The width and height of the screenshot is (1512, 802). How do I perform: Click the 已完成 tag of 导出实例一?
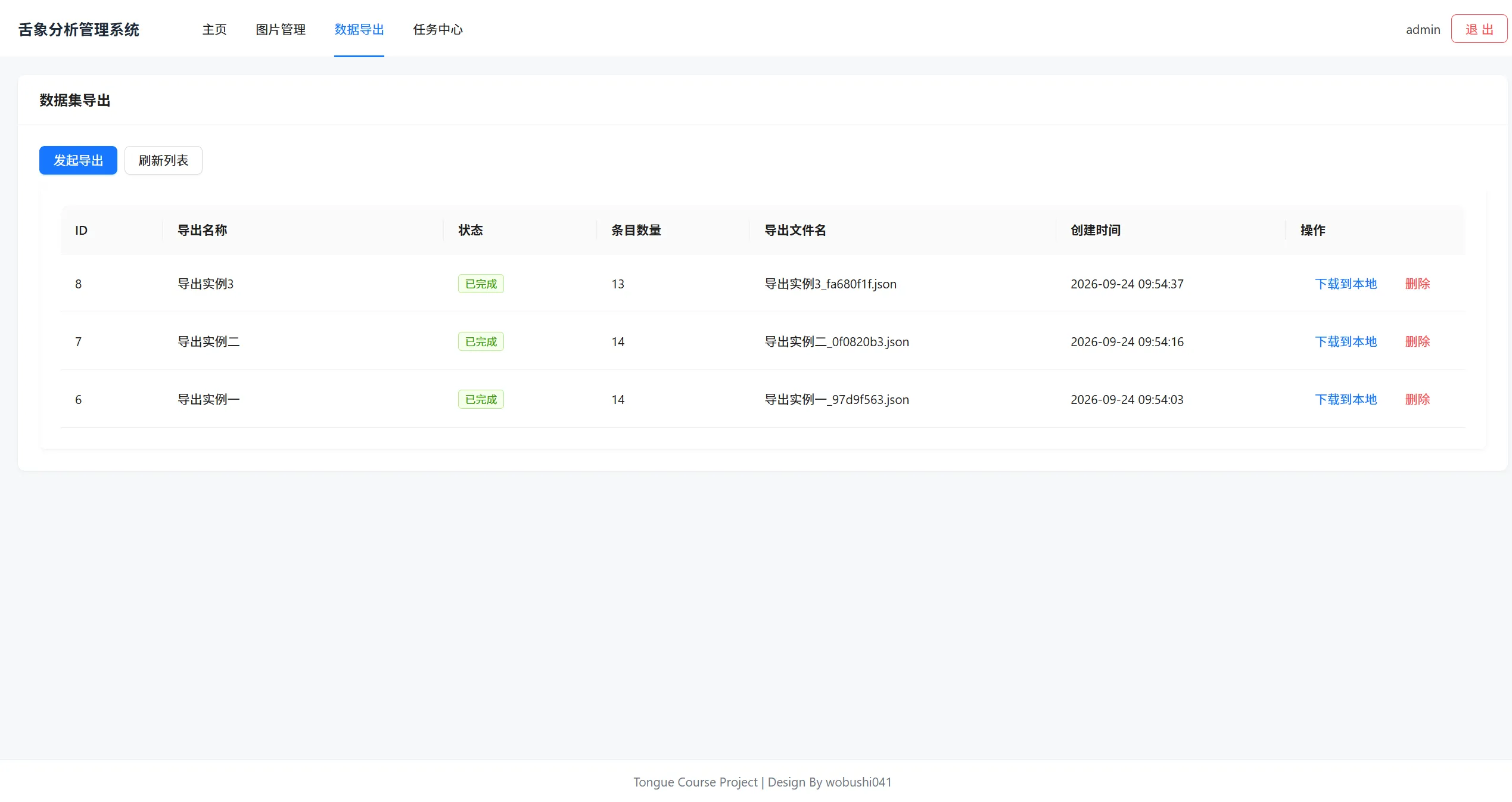point(481,399)
